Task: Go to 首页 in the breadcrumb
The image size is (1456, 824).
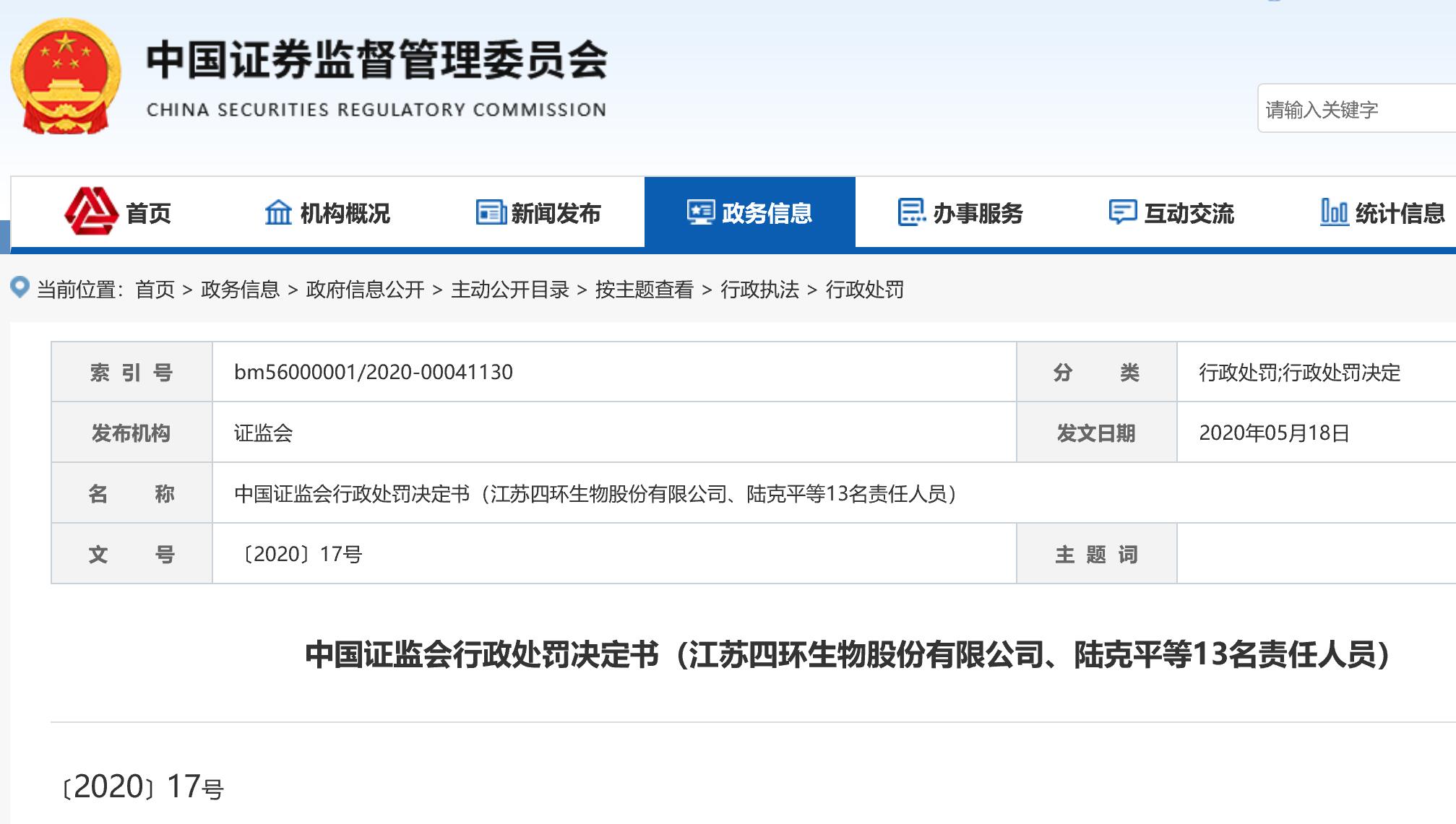Action: click(155, 290)
